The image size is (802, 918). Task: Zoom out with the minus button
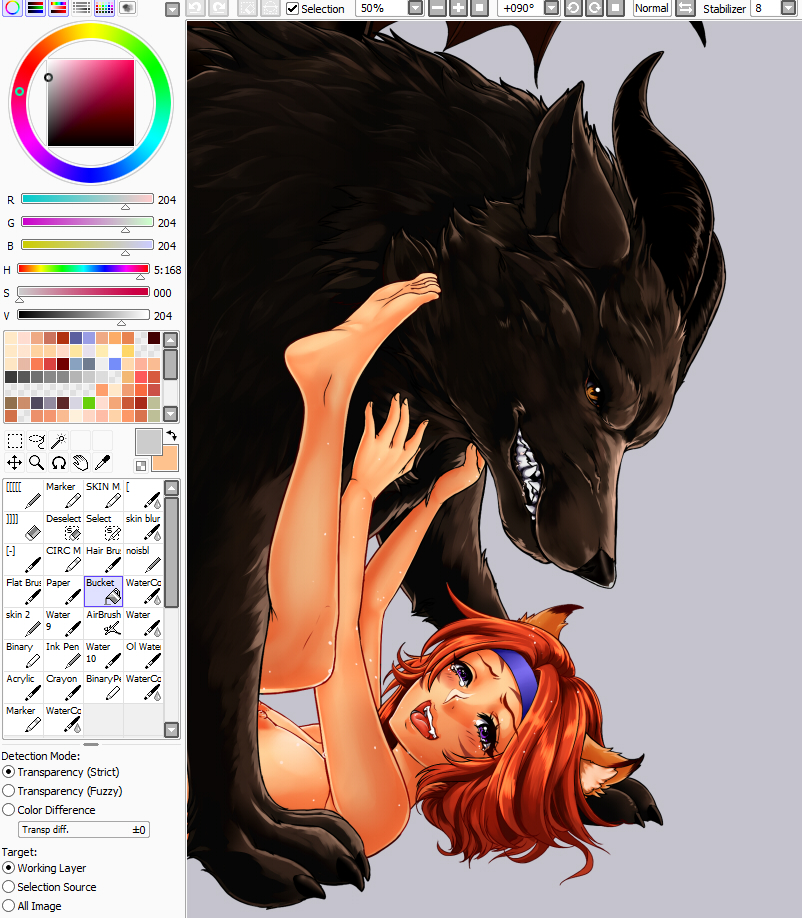tap(437, 8)
